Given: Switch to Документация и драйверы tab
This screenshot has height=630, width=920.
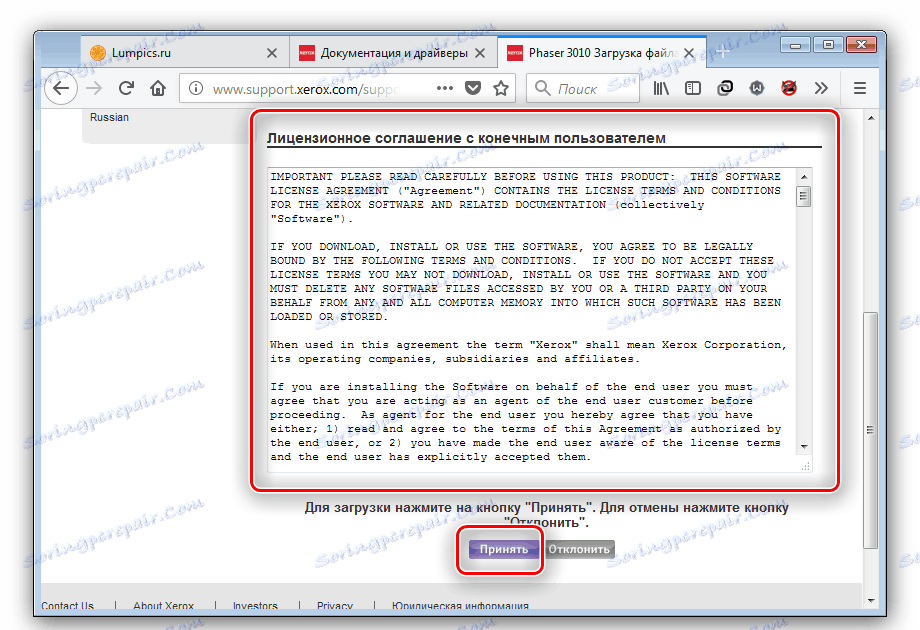Looking at the screenshot, I should click(x=393, y=53).
